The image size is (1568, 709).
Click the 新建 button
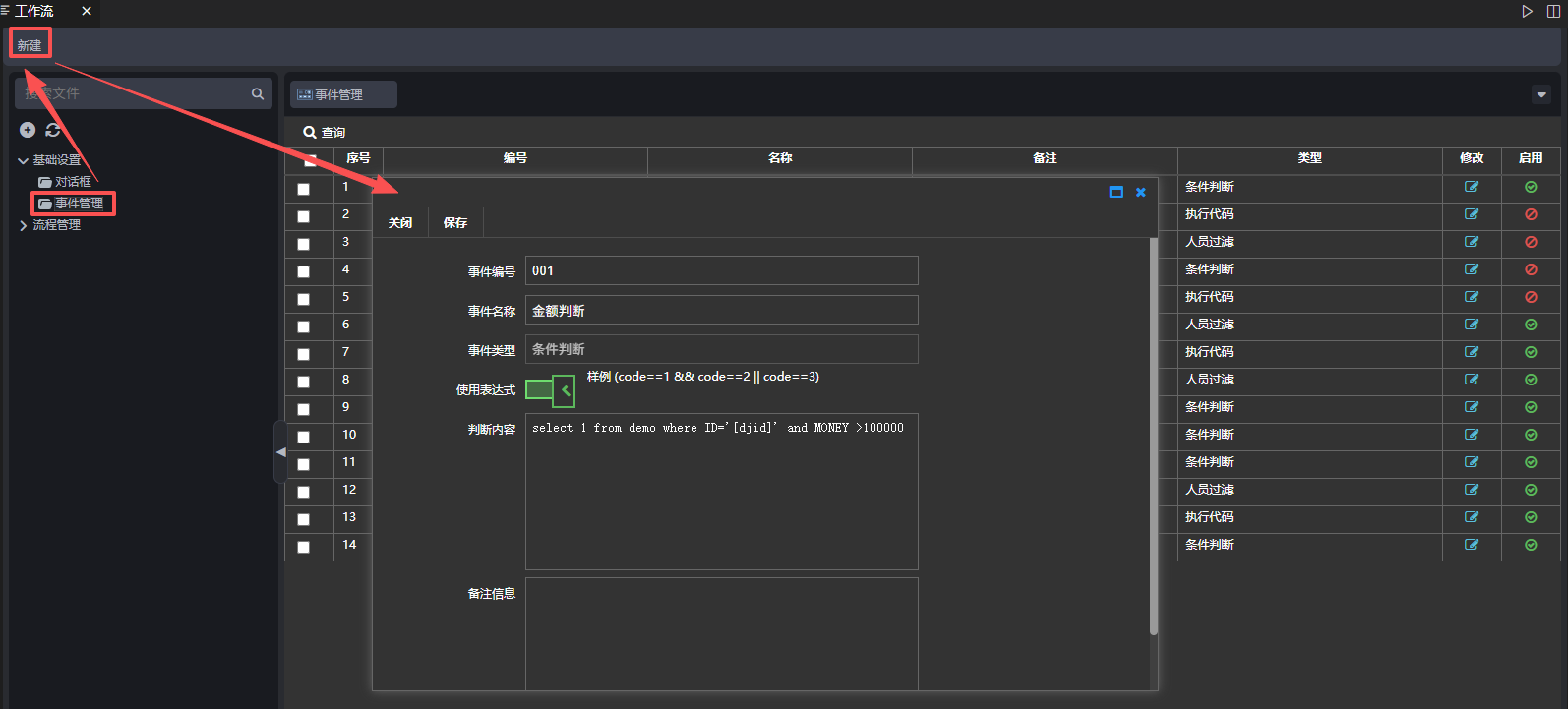(30, 45)
